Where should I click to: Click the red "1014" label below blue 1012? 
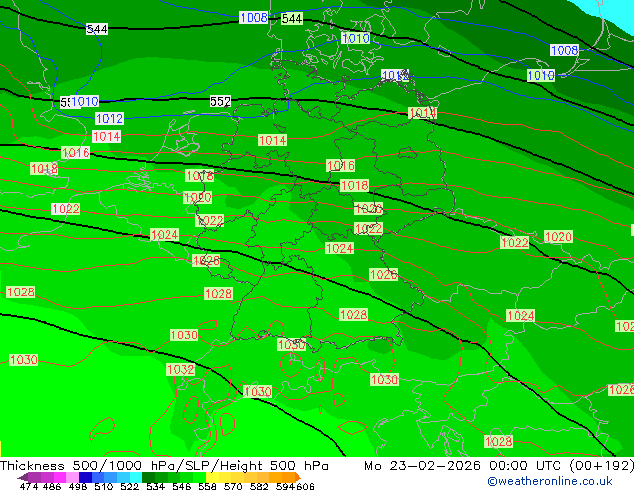(106, 137)
